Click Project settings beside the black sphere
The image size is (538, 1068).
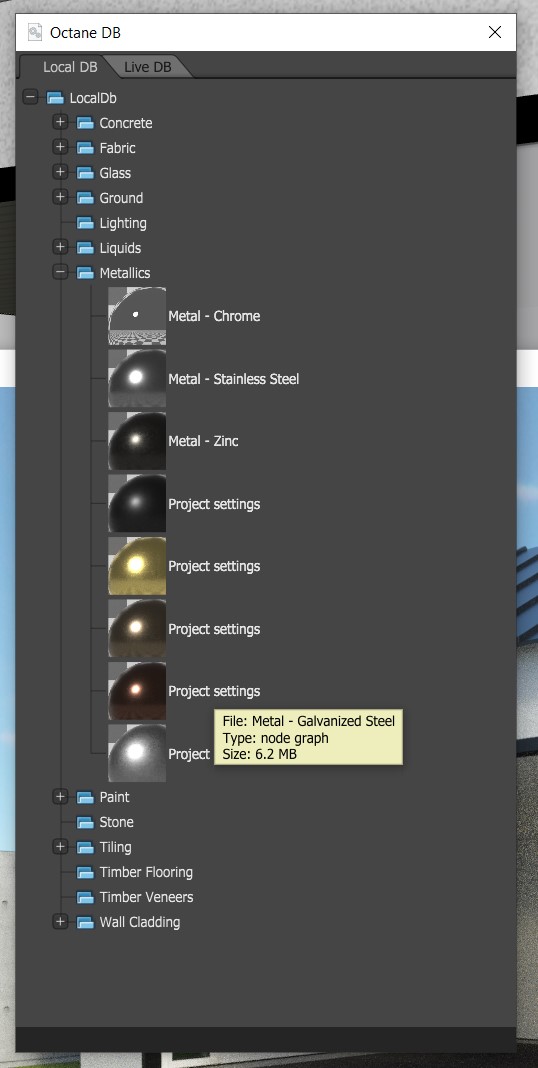click(x=214, y=504)
